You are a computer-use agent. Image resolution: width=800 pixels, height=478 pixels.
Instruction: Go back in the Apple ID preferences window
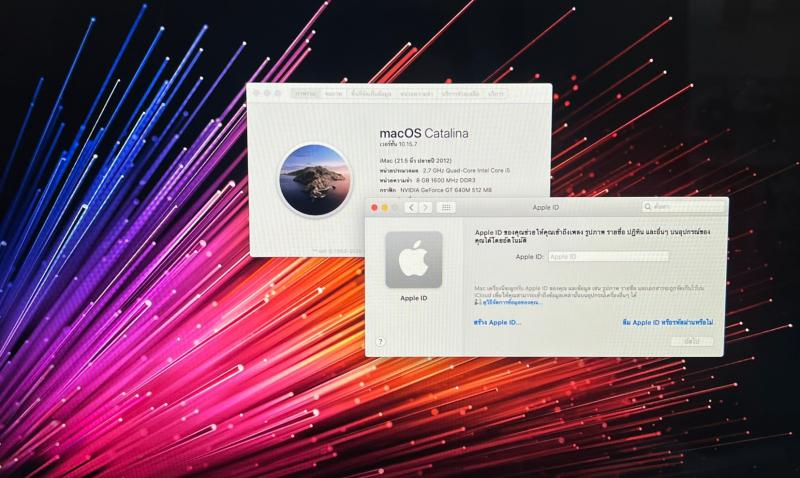pyautogui.click(x=411, y=207)
